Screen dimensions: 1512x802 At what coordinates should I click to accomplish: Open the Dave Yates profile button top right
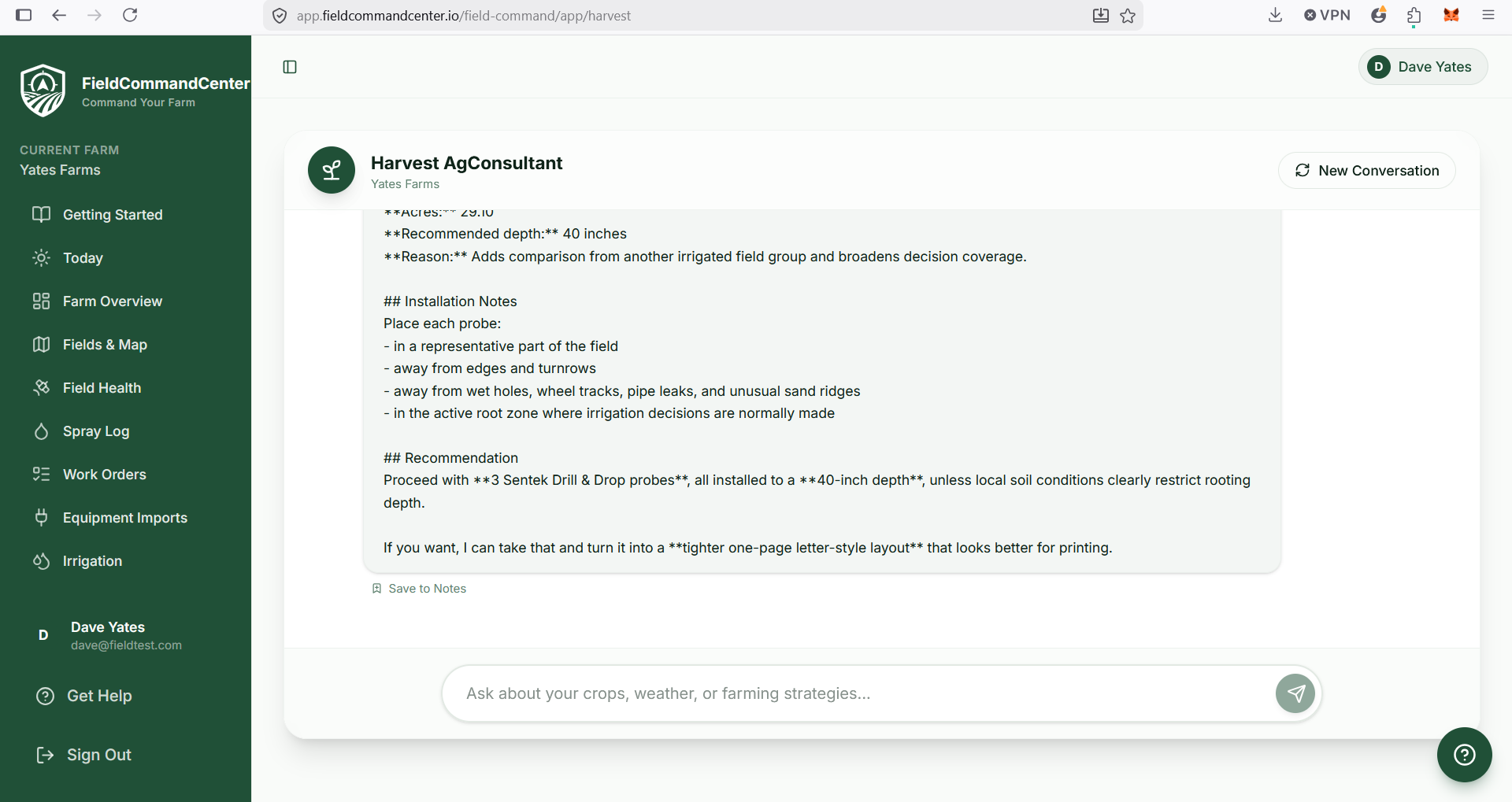click(x=1423, y=67)
